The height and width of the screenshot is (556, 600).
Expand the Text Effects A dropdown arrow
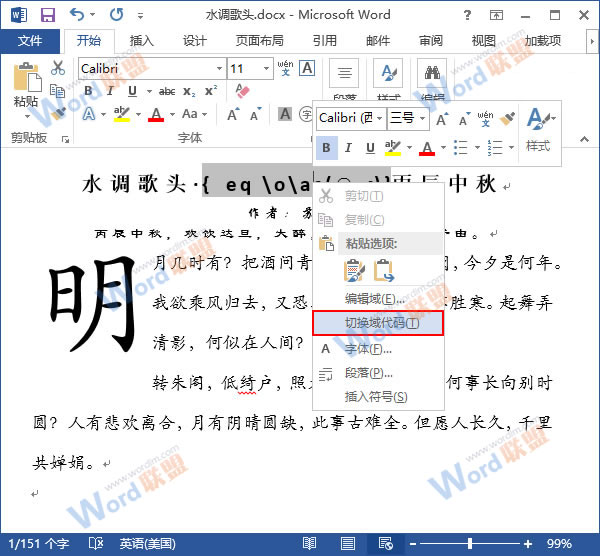103,114
